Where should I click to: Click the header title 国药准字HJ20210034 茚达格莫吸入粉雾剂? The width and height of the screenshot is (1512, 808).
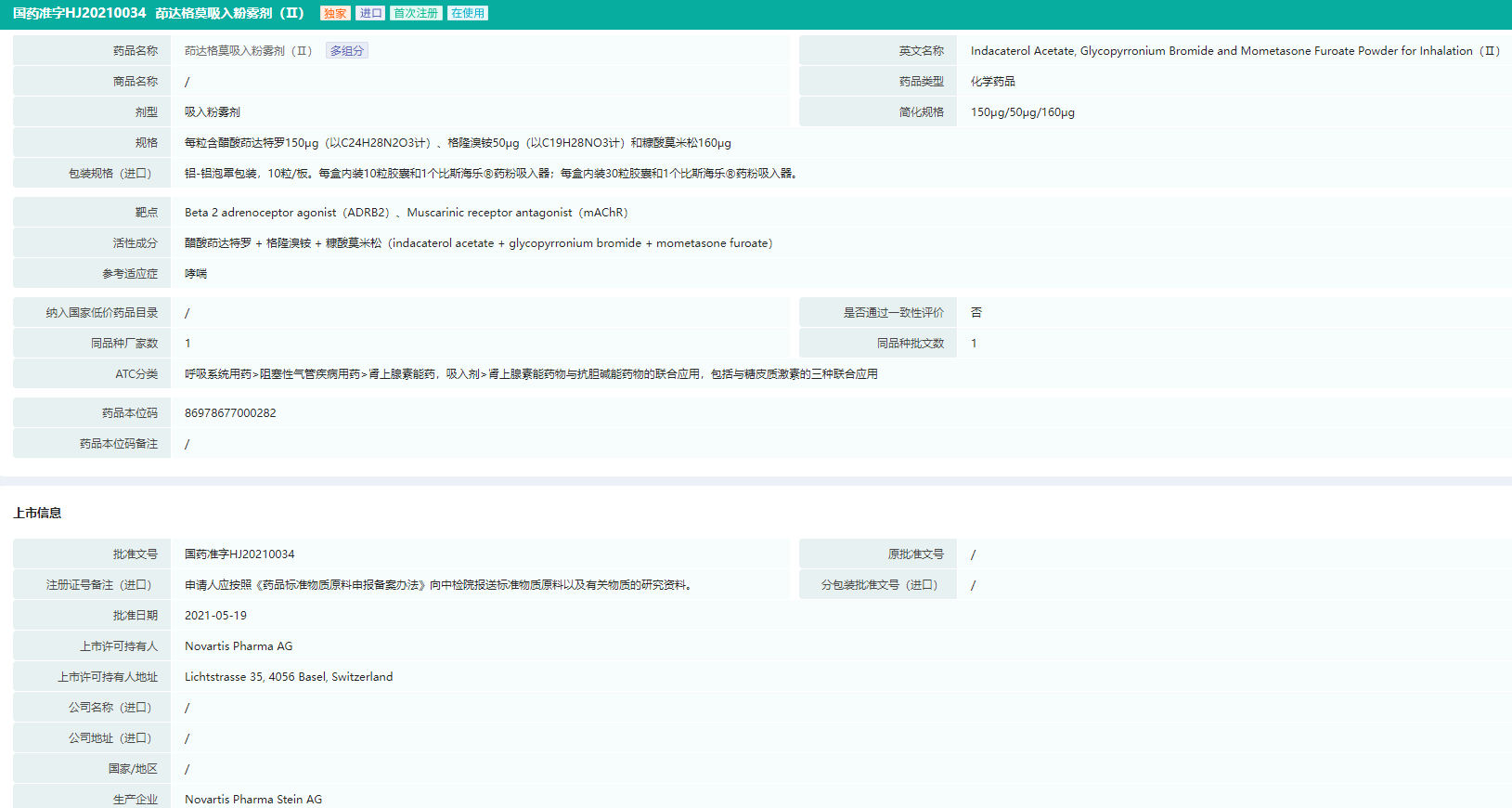click(159, 13)
